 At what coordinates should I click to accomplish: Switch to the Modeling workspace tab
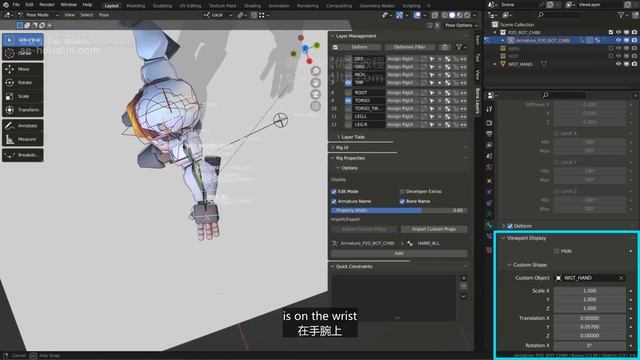click(x=136, y=6)
